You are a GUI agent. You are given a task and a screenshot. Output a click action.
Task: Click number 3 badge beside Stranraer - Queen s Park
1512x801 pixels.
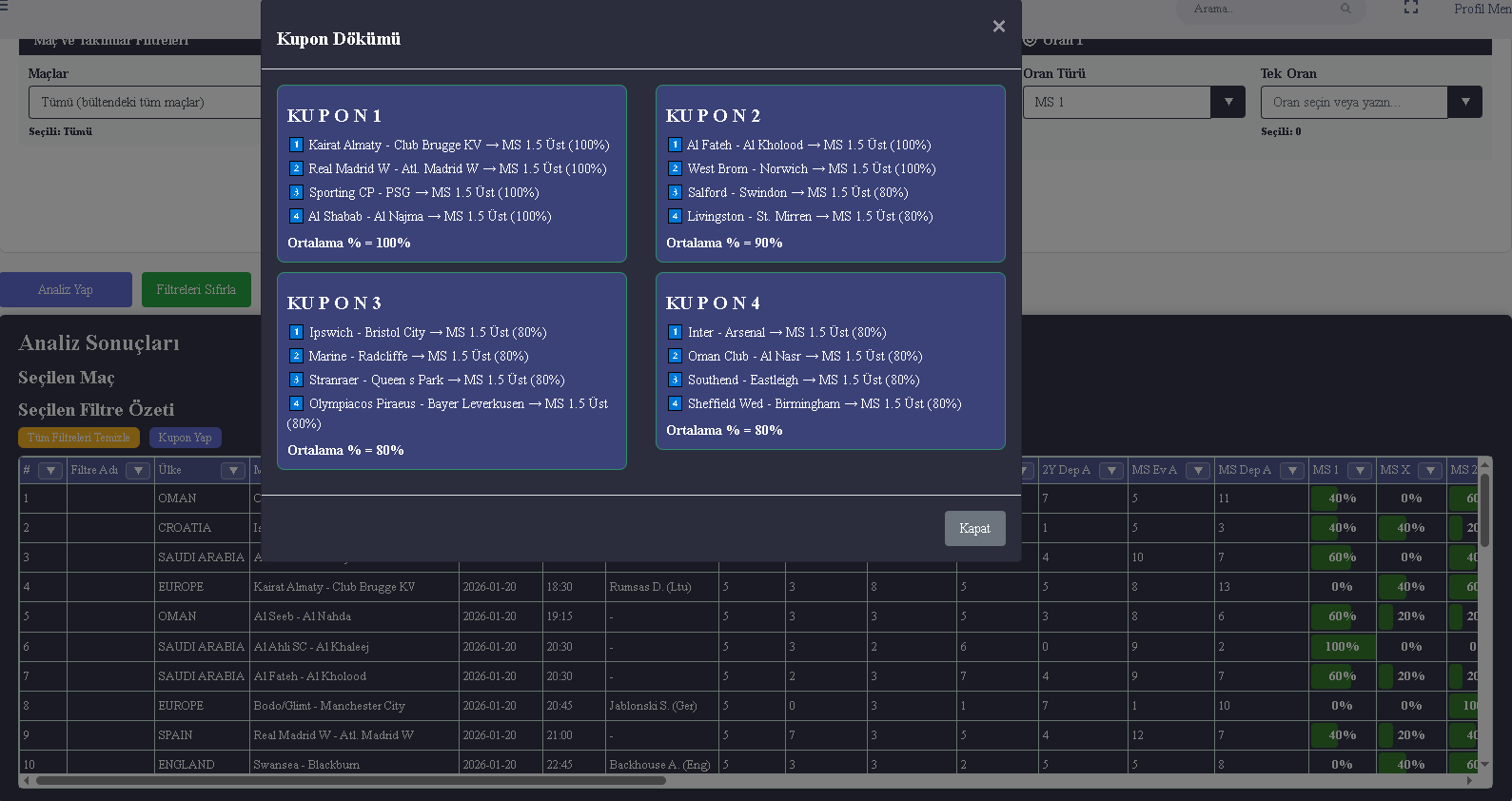[296, 380]
